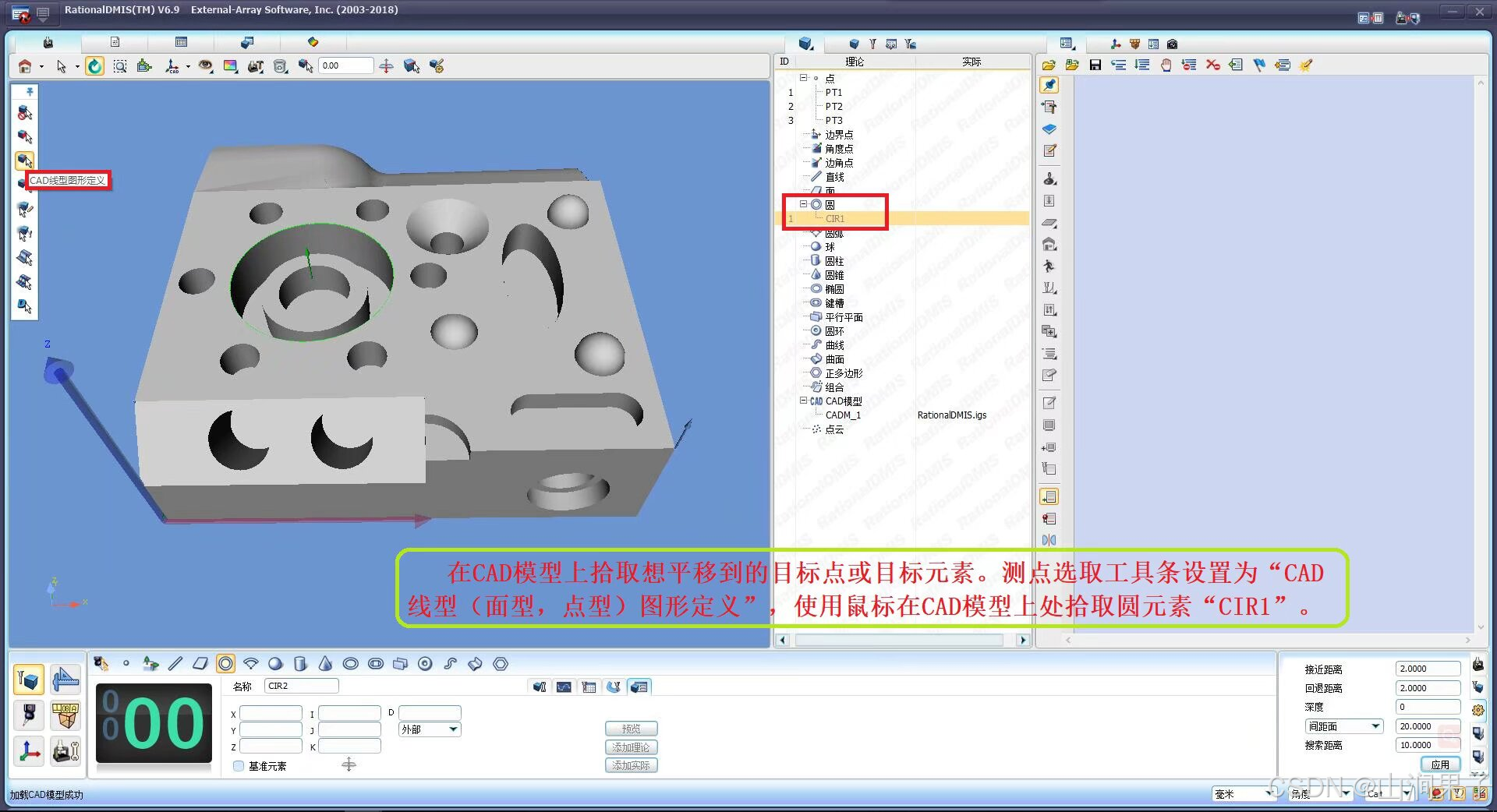Collapse the 圆 node in feature tree
The height and width of the screenshot is (812, 1497).
[804, 204]
